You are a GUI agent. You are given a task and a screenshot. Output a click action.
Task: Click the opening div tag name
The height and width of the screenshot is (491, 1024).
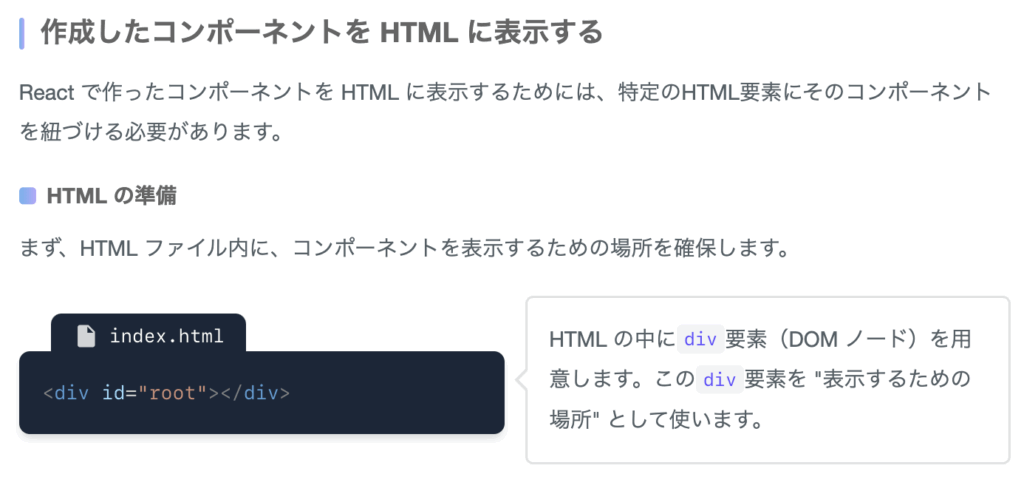72,393
